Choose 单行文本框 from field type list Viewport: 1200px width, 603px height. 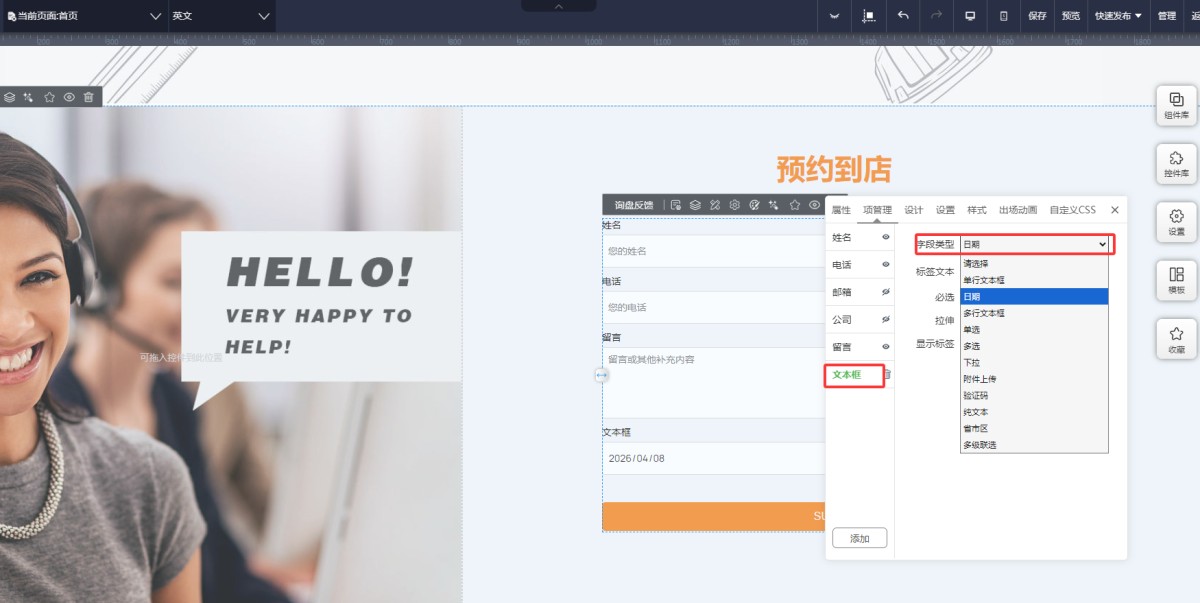click(x=1034, y=280)
